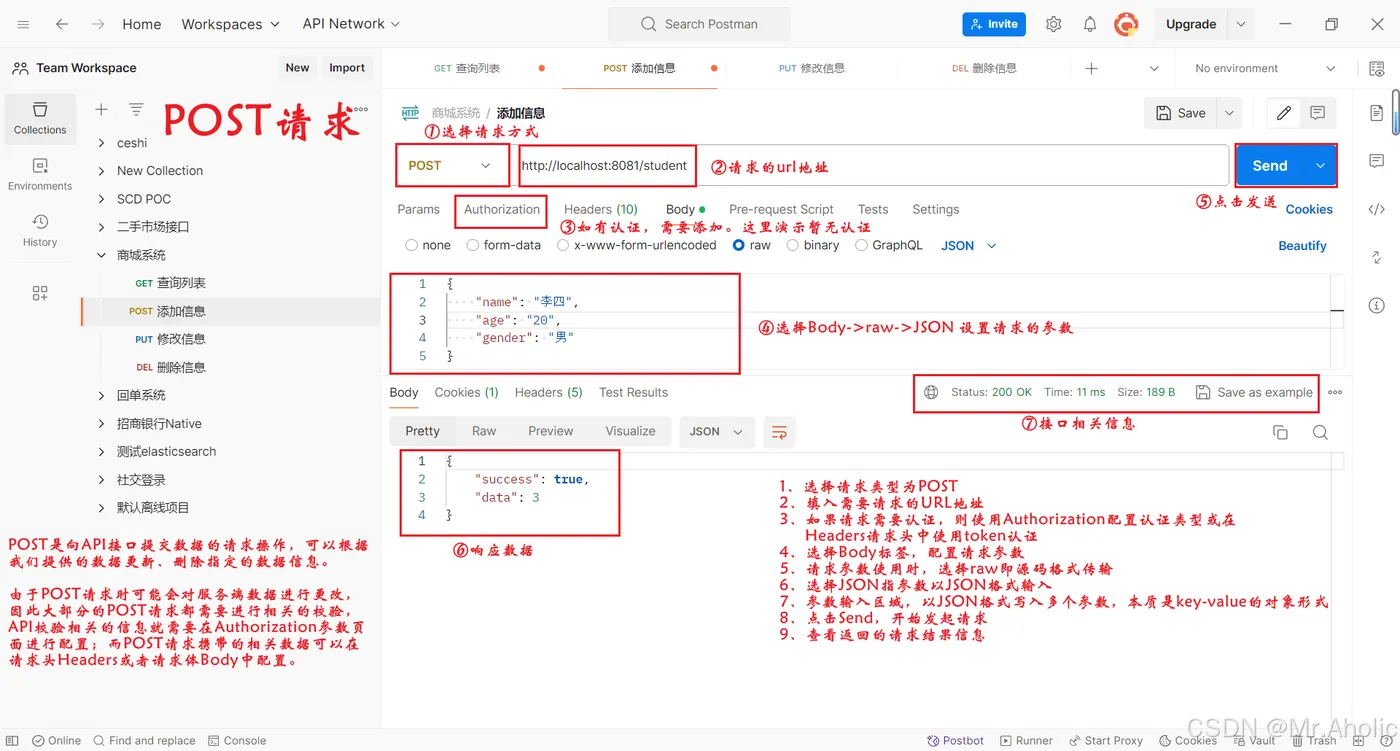Collapse the 商城系统 collection
This screenshot has width=1400, height=751.
click(x=101, y=255)
